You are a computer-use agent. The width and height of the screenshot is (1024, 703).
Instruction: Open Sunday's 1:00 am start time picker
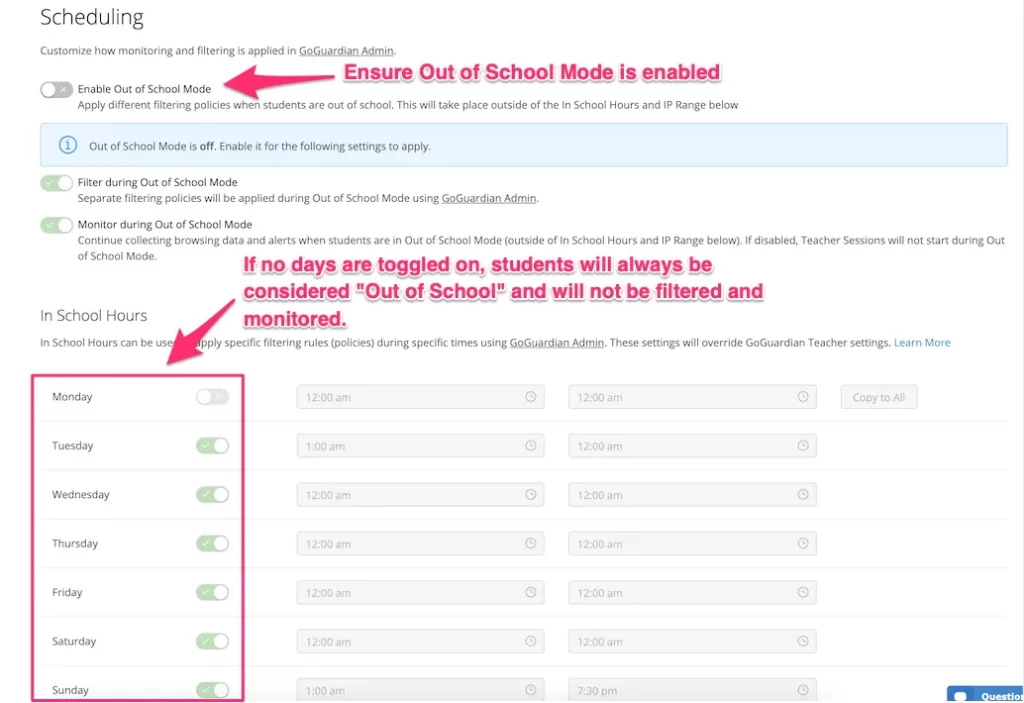pyautogui.click(x=420, y=690)
